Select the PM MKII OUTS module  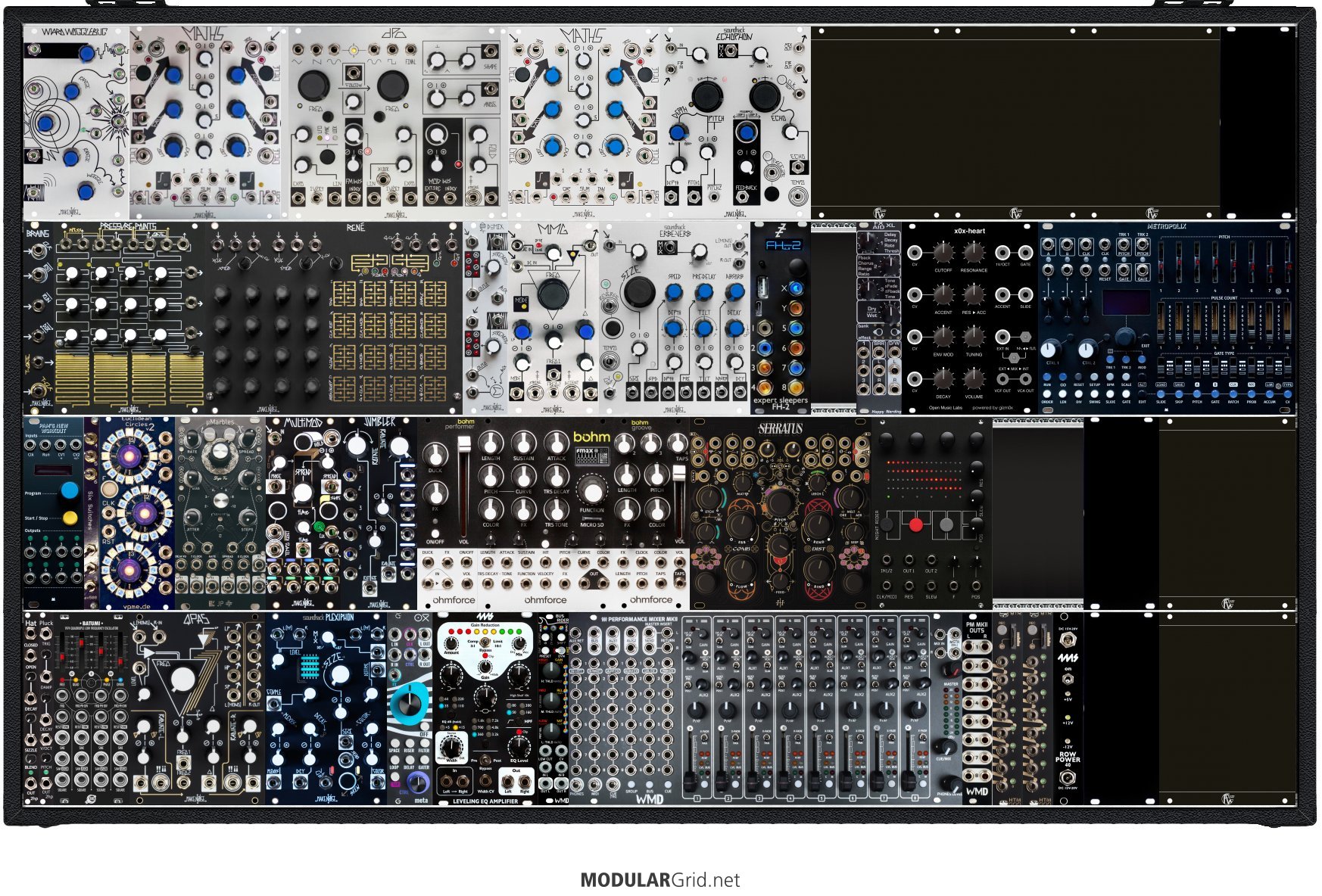(977, 708)
